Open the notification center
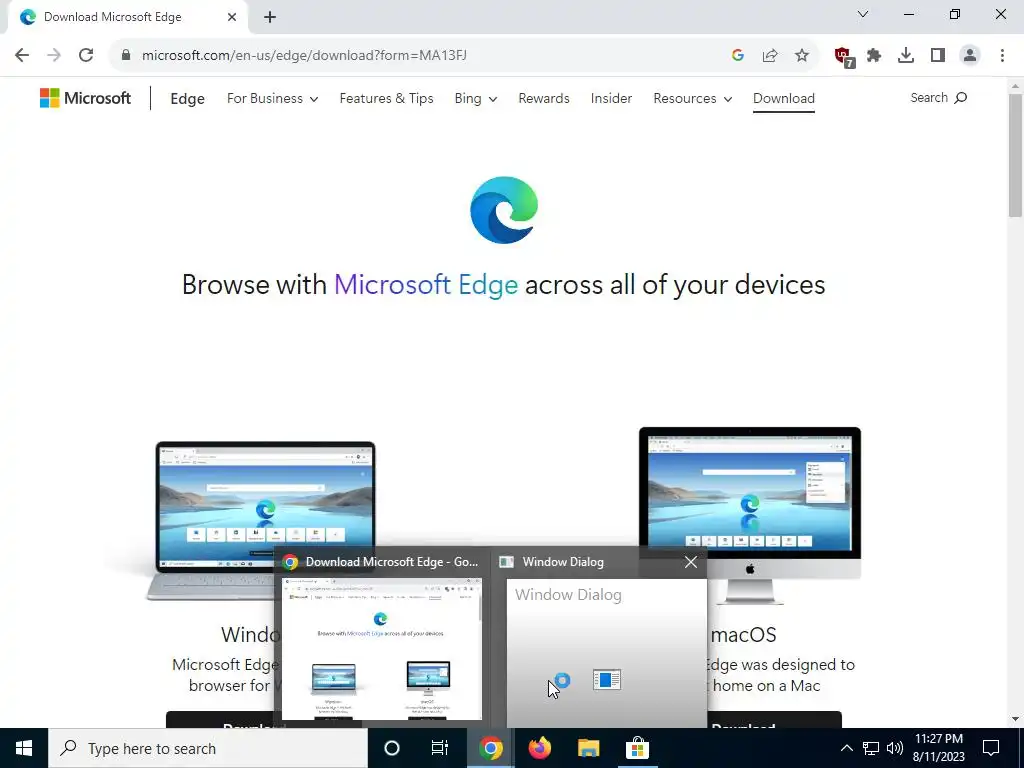 991,748
